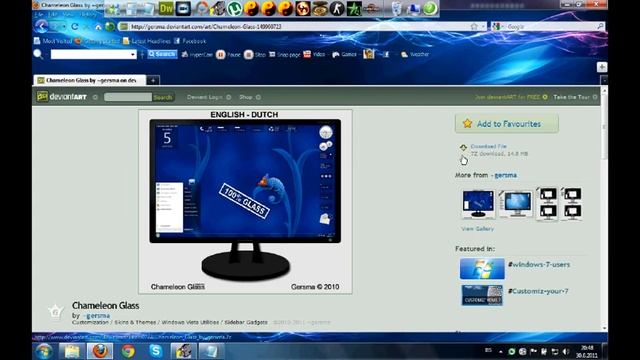Open the Games toolbar item
640x360 pixels.
coord(344,55)
